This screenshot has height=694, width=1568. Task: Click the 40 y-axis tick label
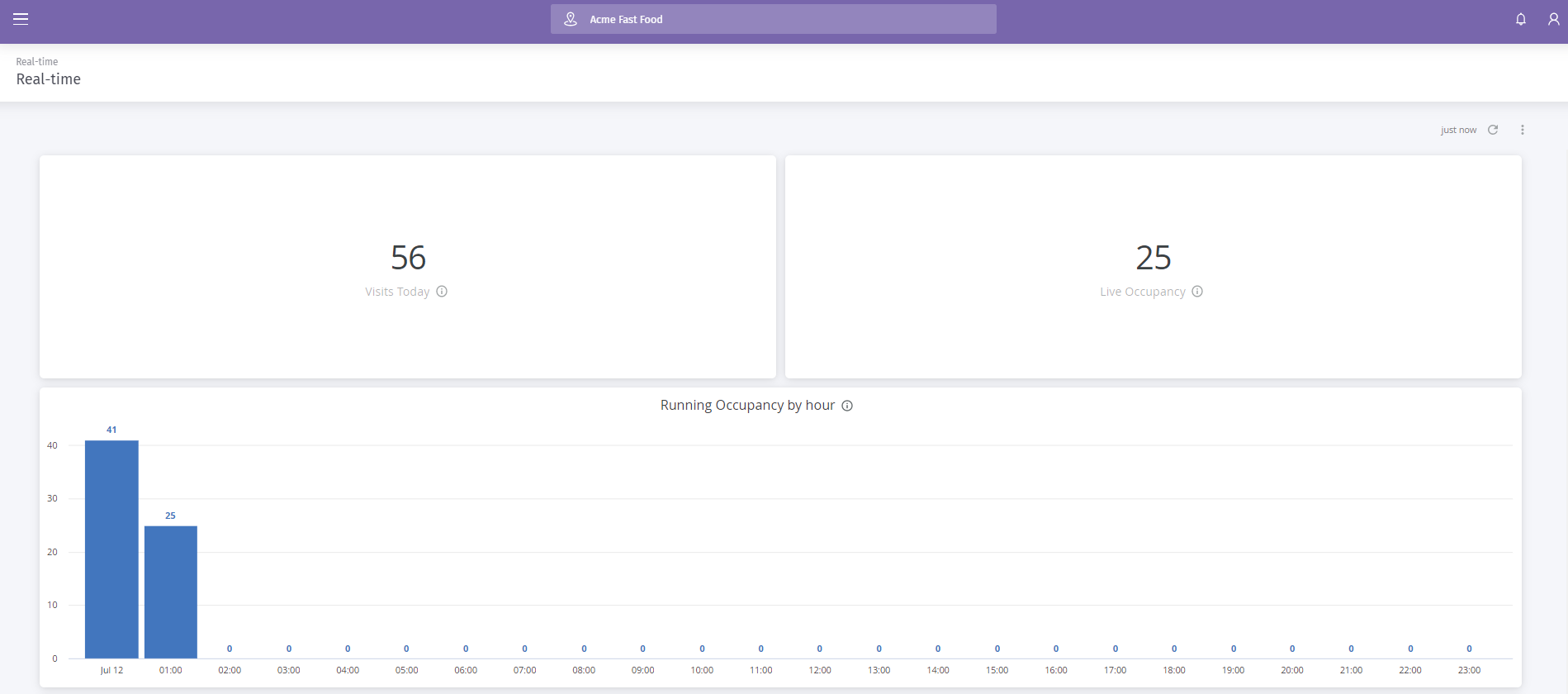click(52, 445)
